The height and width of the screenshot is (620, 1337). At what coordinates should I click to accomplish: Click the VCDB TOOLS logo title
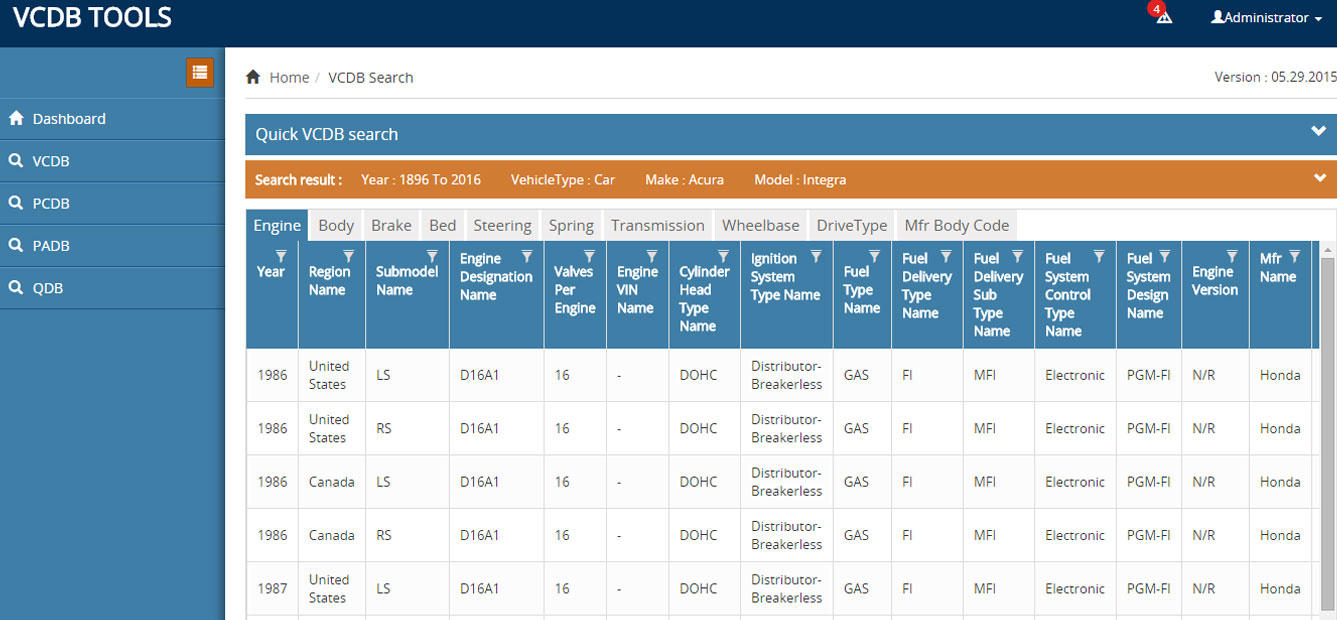(x=92, y=18)
